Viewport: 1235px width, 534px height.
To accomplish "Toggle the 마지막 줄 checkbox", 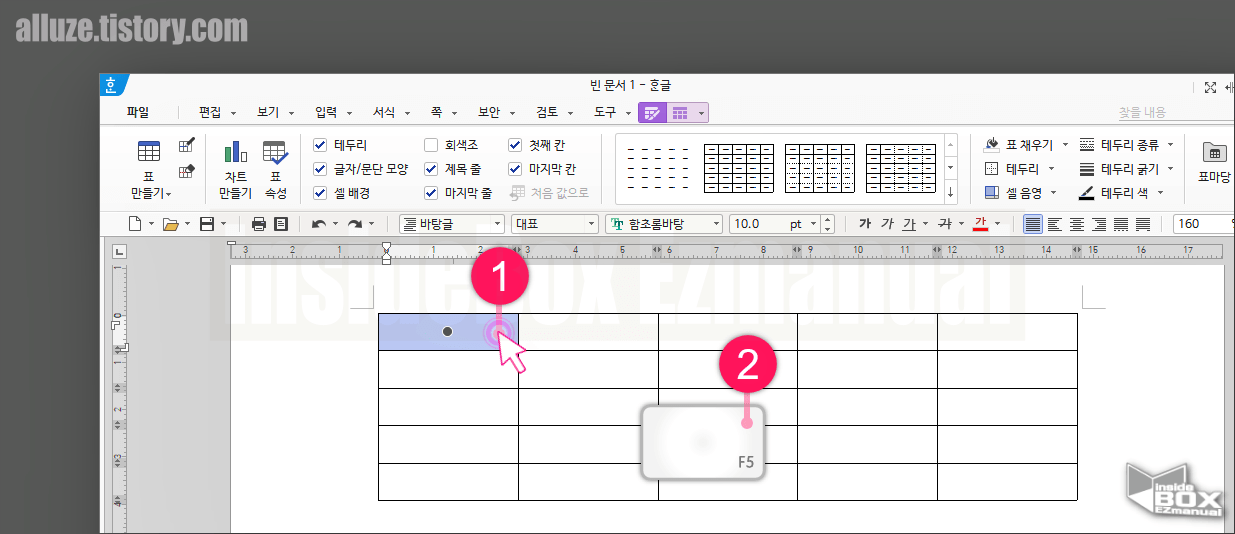I will pos(431,193).
